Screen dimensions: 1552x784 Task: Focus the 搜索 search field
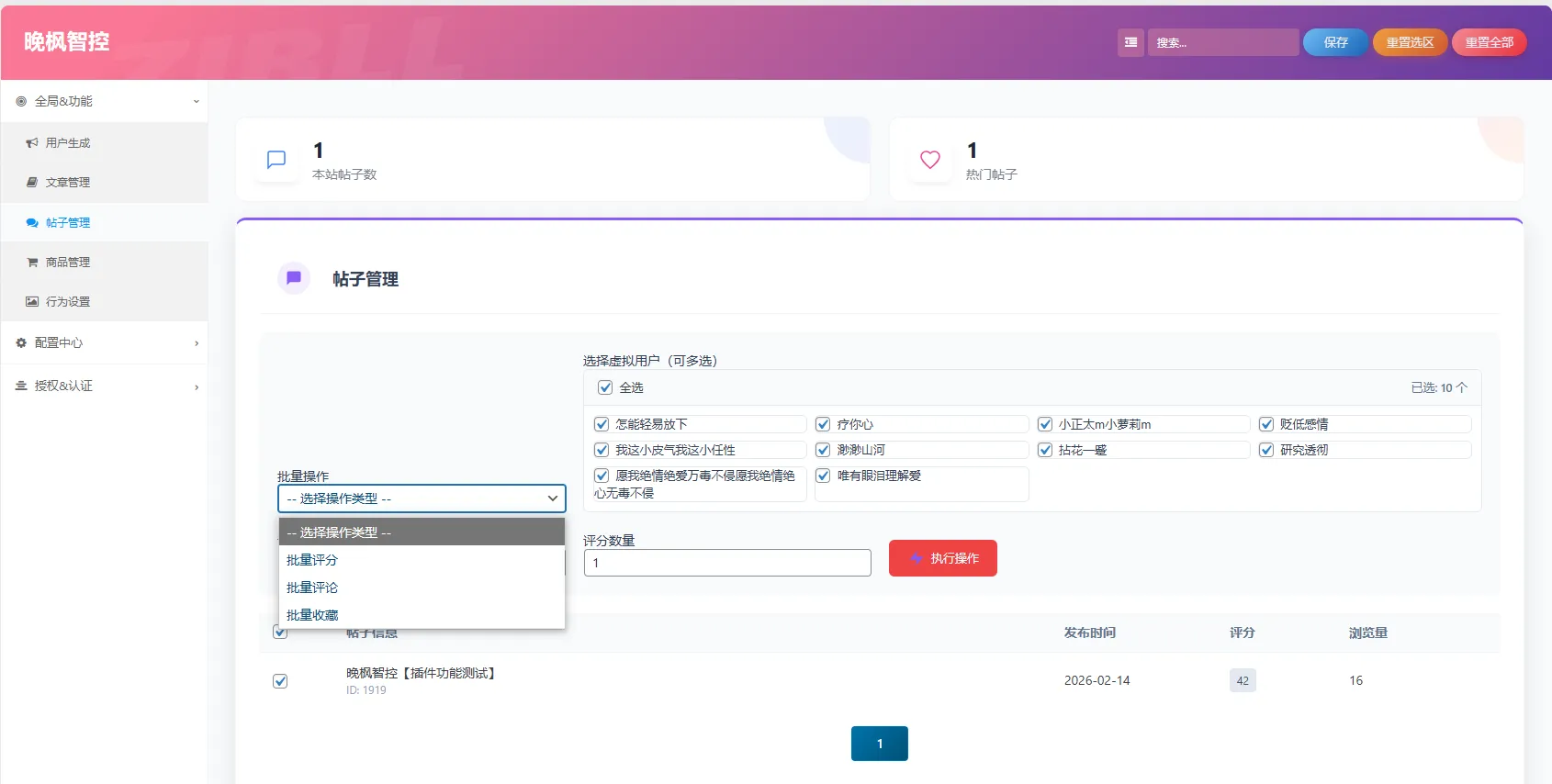click(1223, 42)
